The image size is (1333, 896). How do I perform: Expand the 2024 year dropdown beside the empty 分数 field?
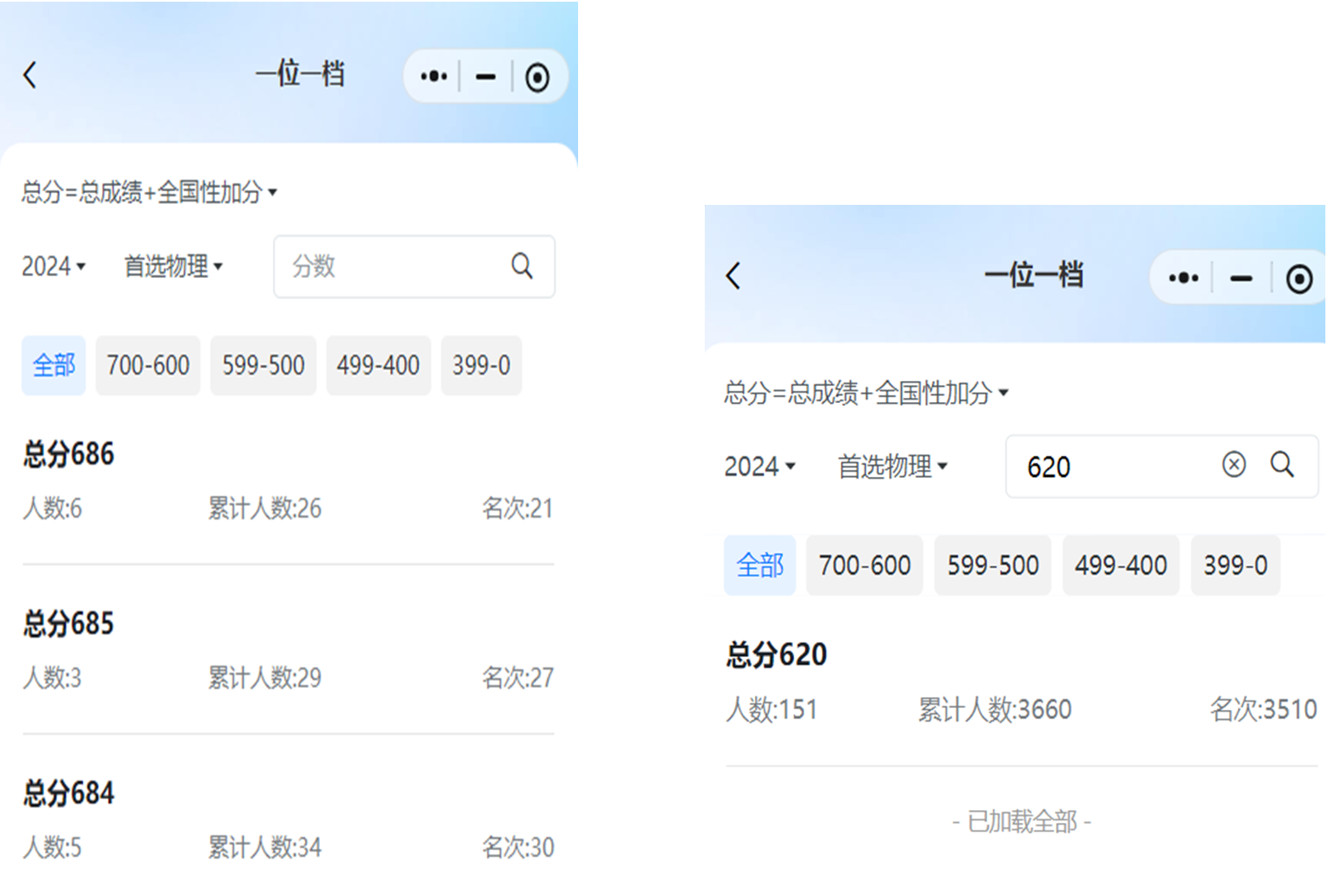[x=54, y=266]
